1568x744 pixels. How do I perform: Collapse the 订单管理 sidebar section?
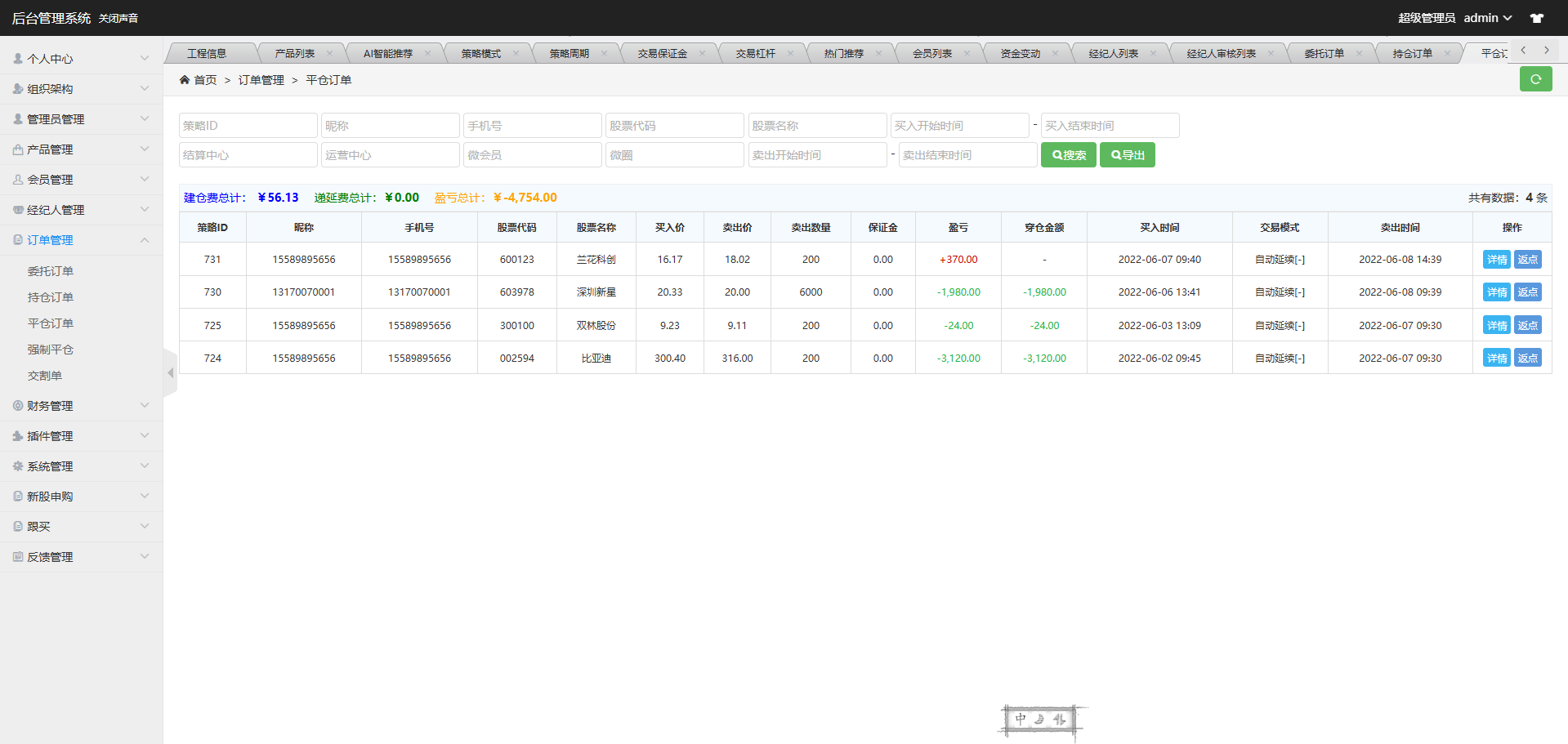point(81,240)
